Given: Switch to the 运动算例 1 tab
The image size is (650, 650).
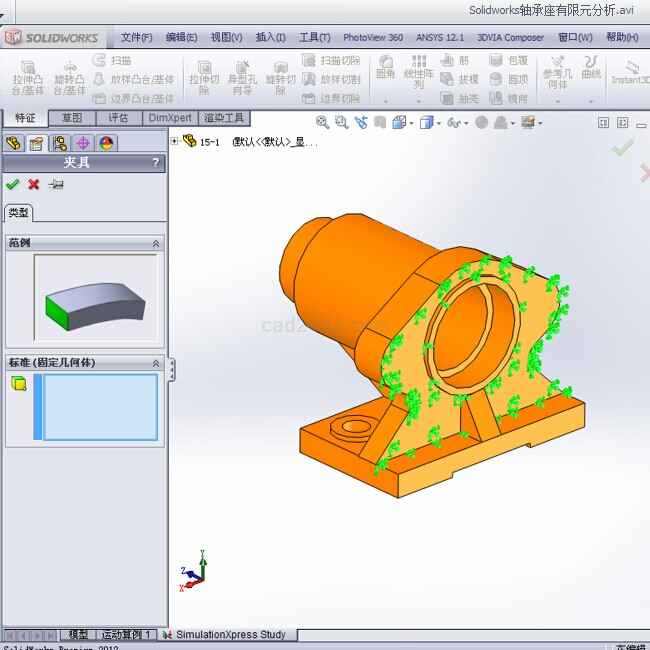Looking at the screenshot, I should point(126,635).
